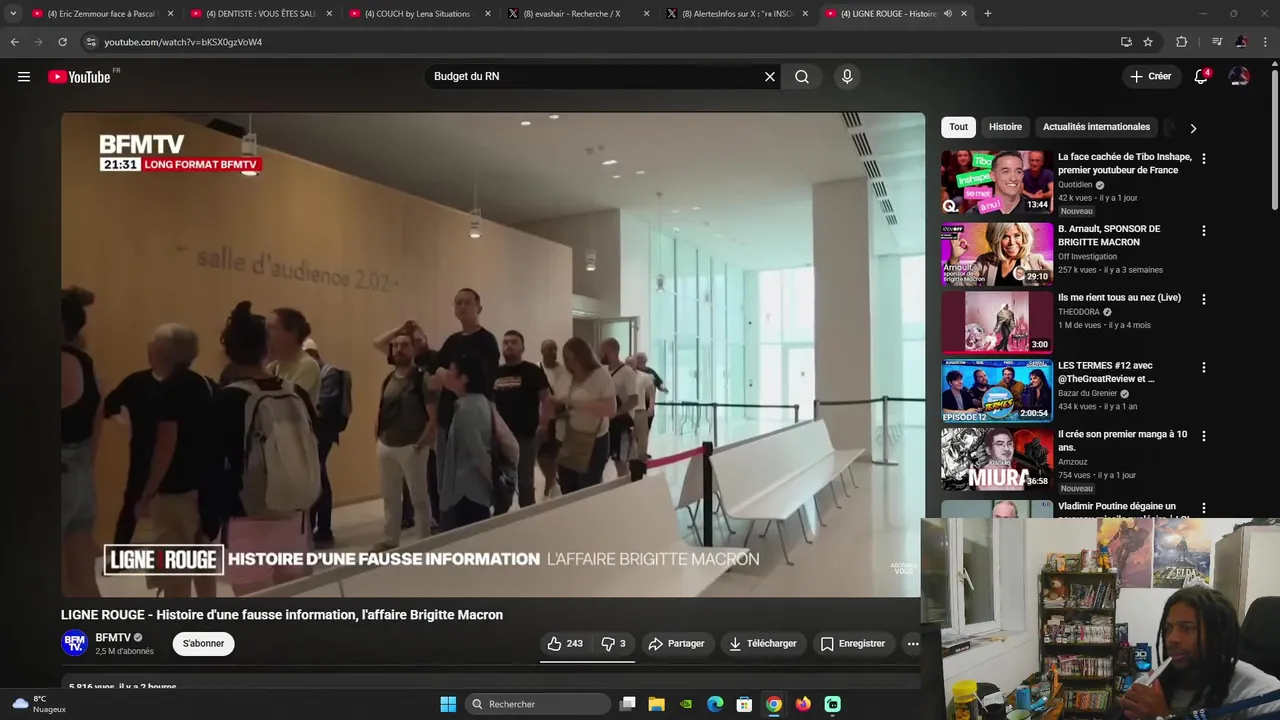Image resolution: width=1280 pixels, height=720 pixels.
Task: Open the BFMTV channel name link
Action: [113, 638]
